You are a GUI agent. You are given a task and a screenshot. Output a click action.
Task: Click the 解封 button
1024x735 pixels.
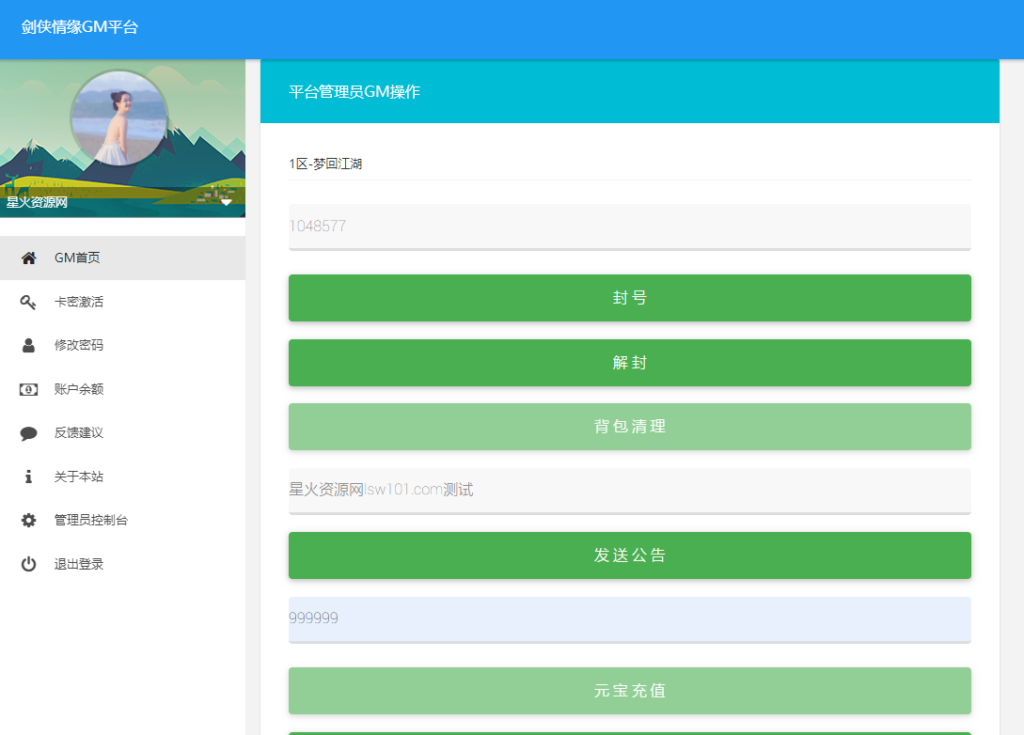[629, 362]
